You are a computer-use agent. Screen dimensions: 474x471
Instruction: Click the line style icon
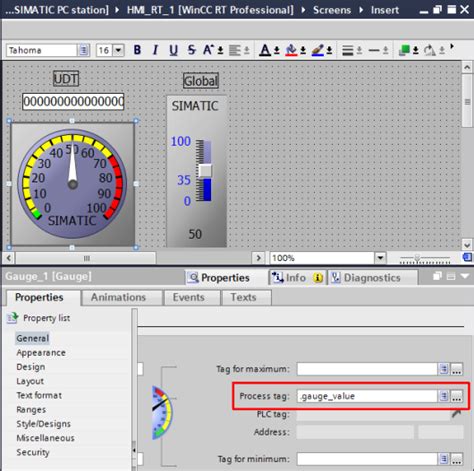pyautogui.click(x=374, y=50)
